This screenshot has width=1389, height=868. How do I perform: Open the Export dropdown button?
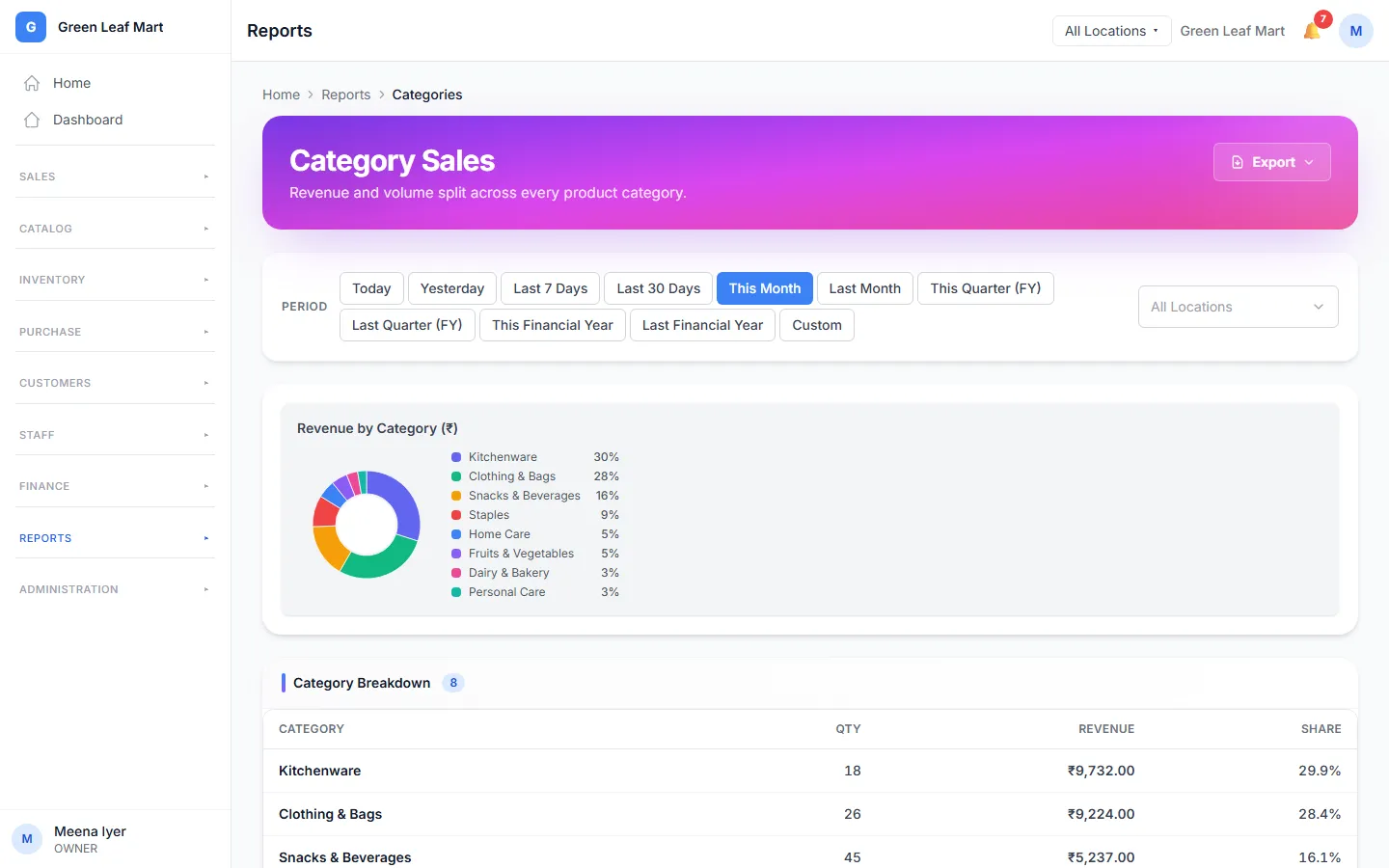point(1271,162)
